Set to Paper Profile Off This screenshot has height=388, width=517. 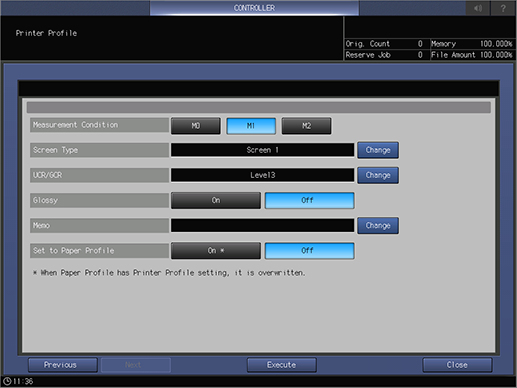coord(309,251)
